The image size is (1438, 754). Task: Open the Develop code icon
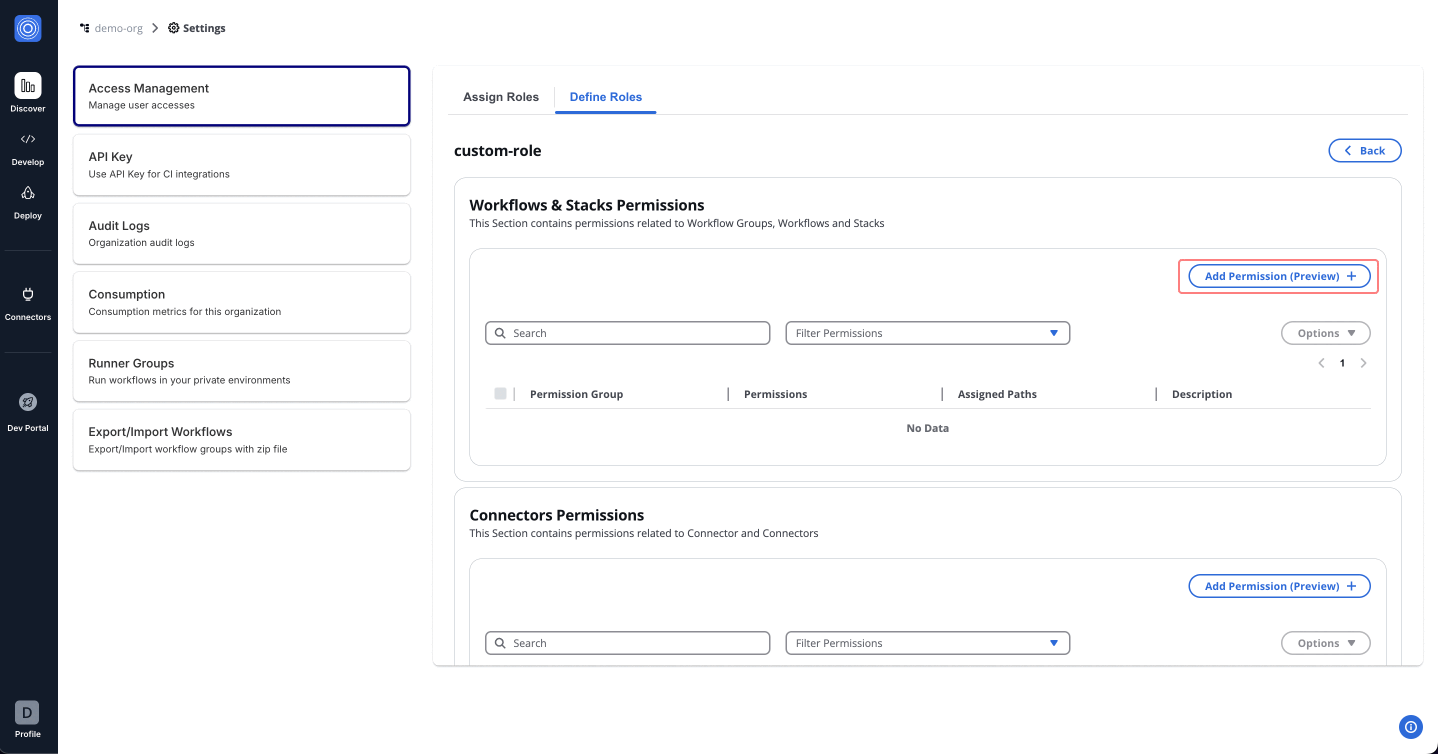point(28,140)
